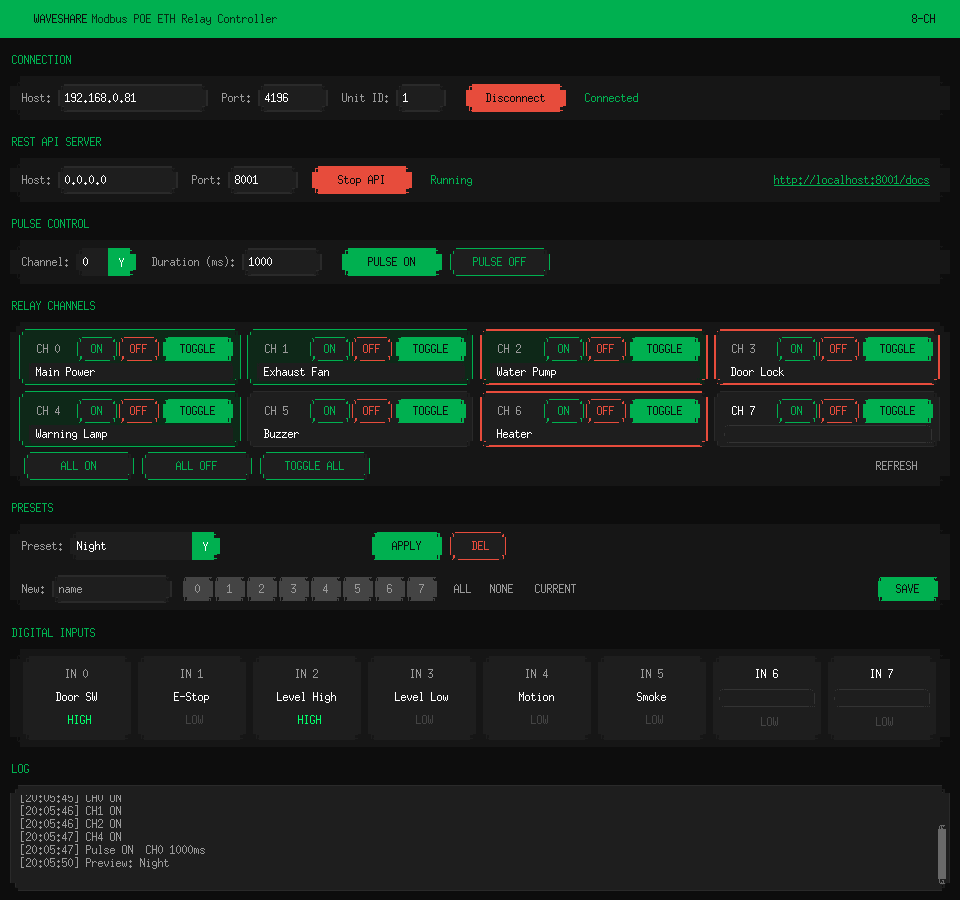Toggle CH 0 Main Power relay

click(x=197, y=349)
